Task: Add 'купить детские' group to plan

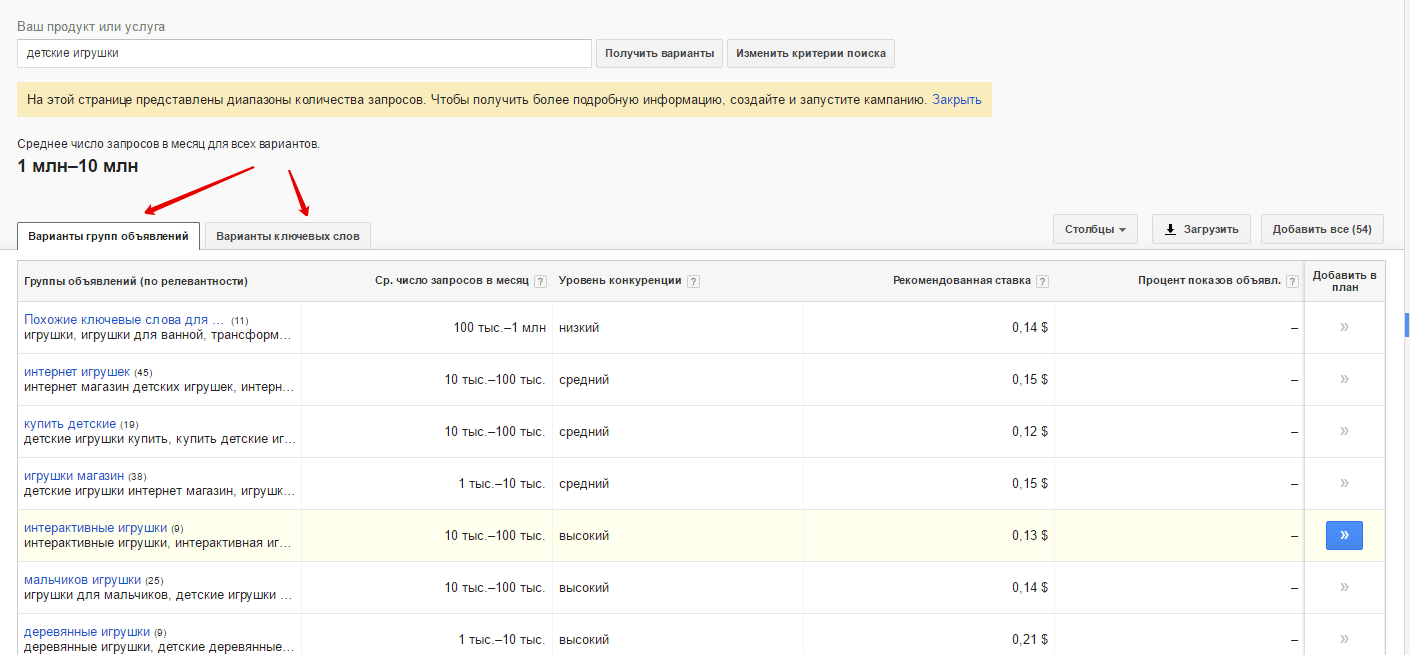Action: pos(1344,431)
